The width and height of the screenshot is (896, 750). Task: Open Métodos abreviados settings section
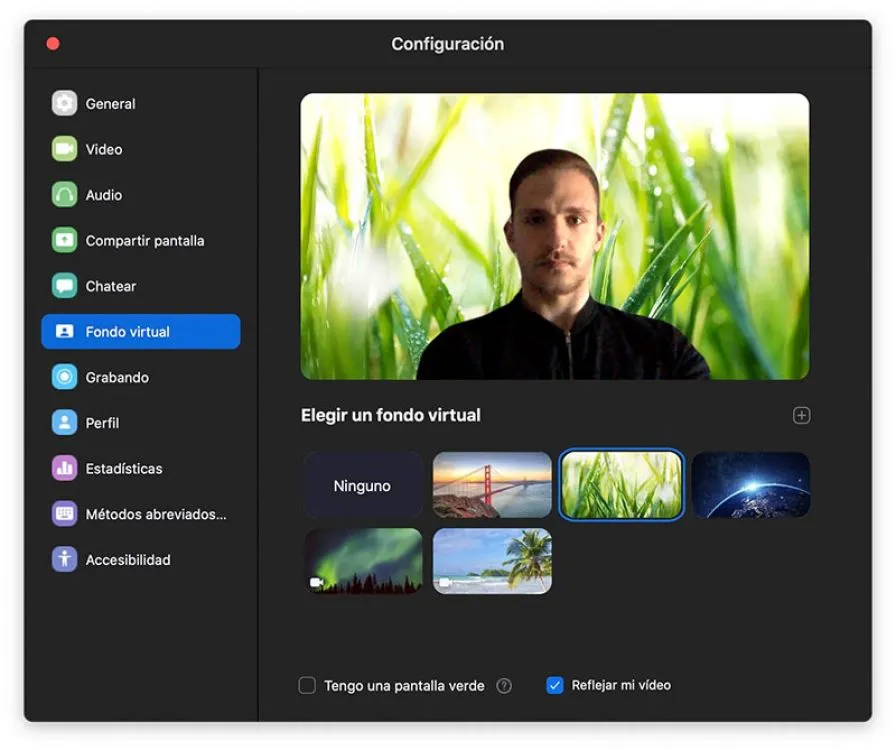tap(141, 514)
